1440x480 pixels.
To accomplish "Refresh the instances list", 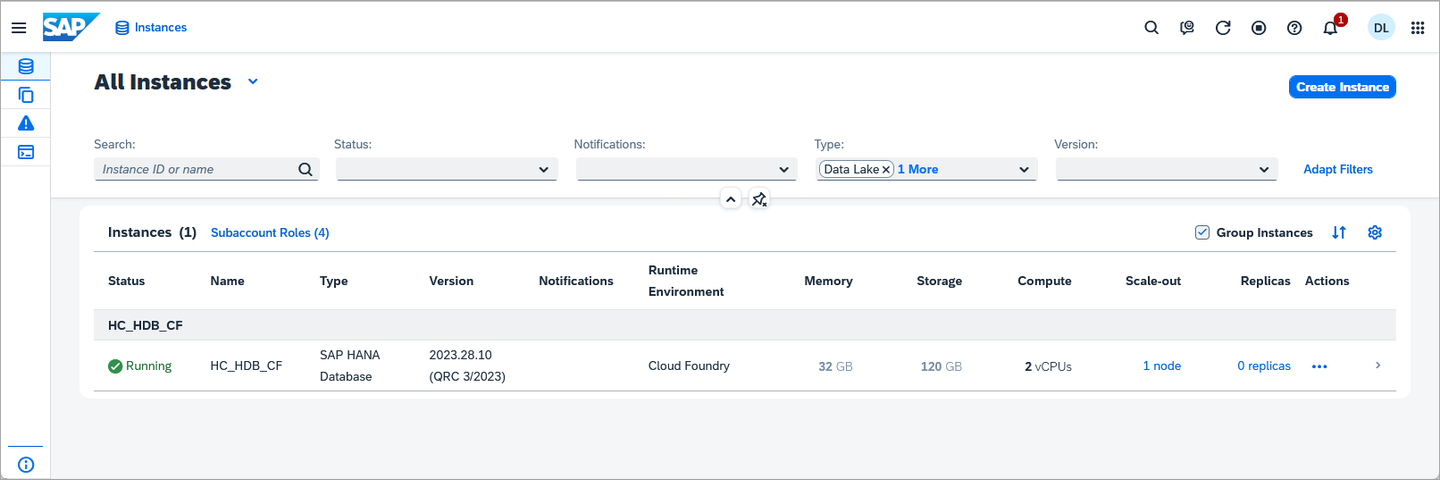I will point(1223,28).
